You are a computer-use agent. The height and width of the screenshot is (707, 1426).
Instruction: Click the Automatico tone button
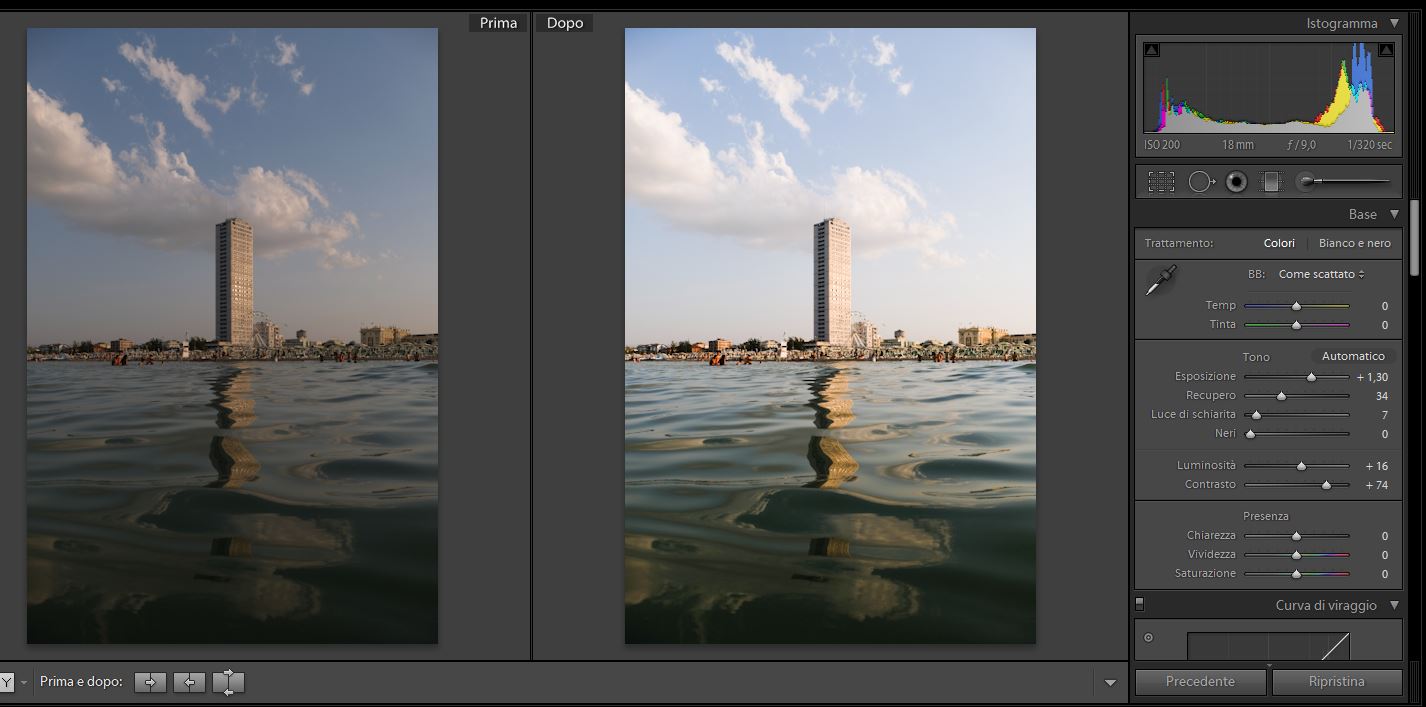point(1353,356)
